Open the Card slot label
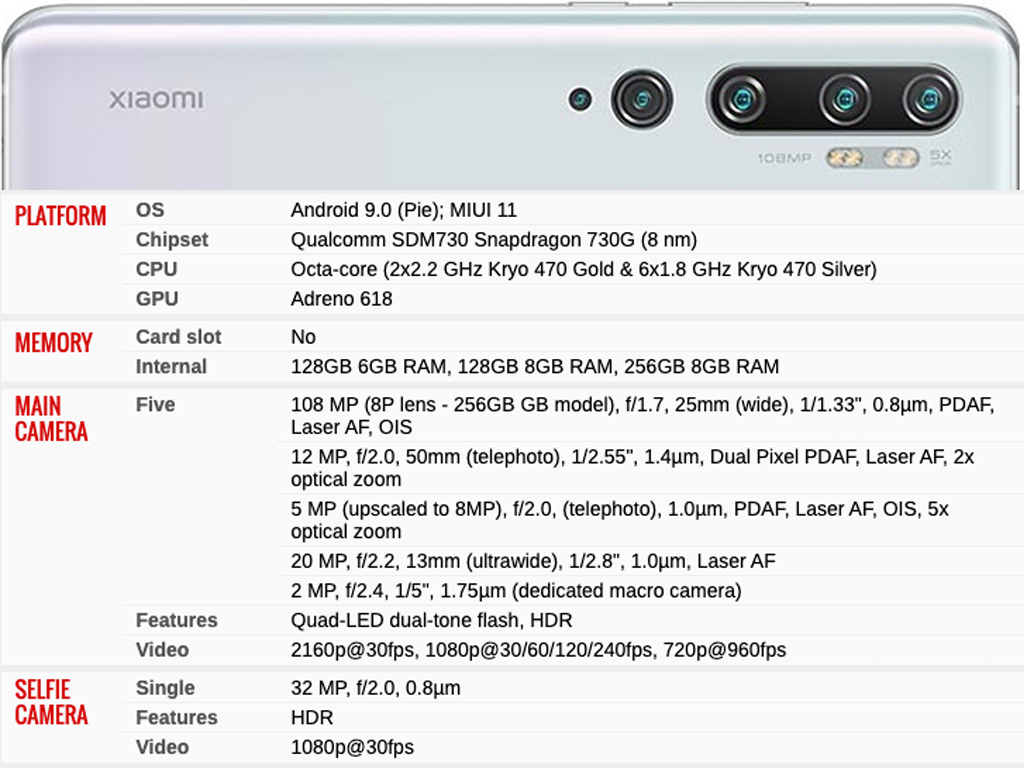 pos(178,336)
